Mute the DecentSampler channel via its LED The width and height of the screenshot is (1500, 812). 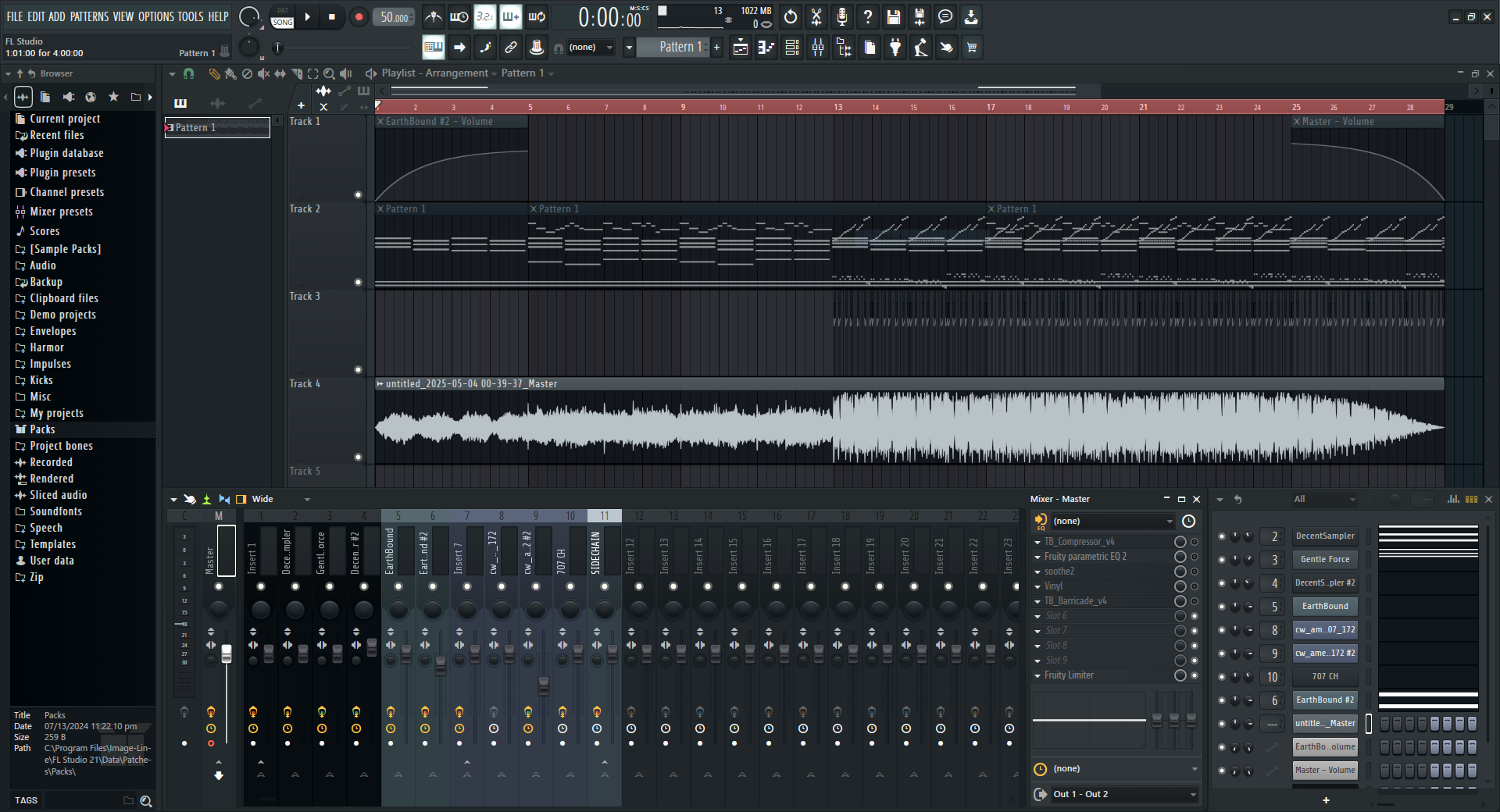(x=1222, y=536)
